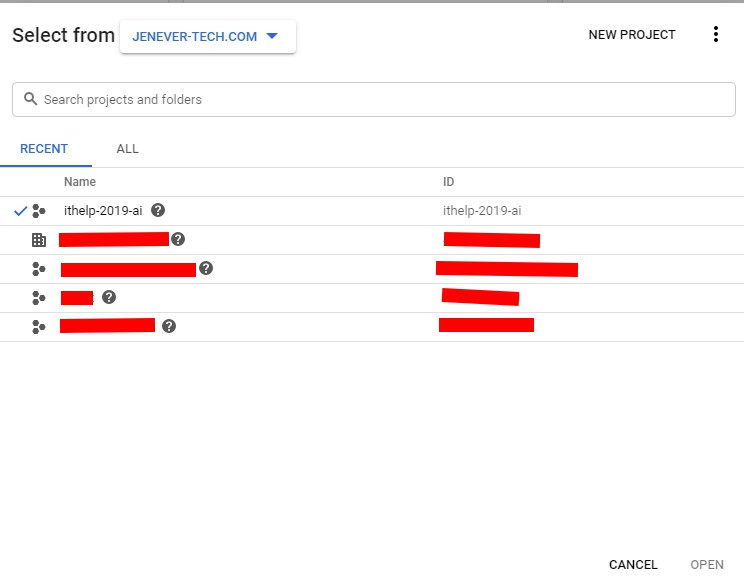The image size is (744, 586).
Task: Click the organization building icon in second row
Action: [x=39, y=240]
